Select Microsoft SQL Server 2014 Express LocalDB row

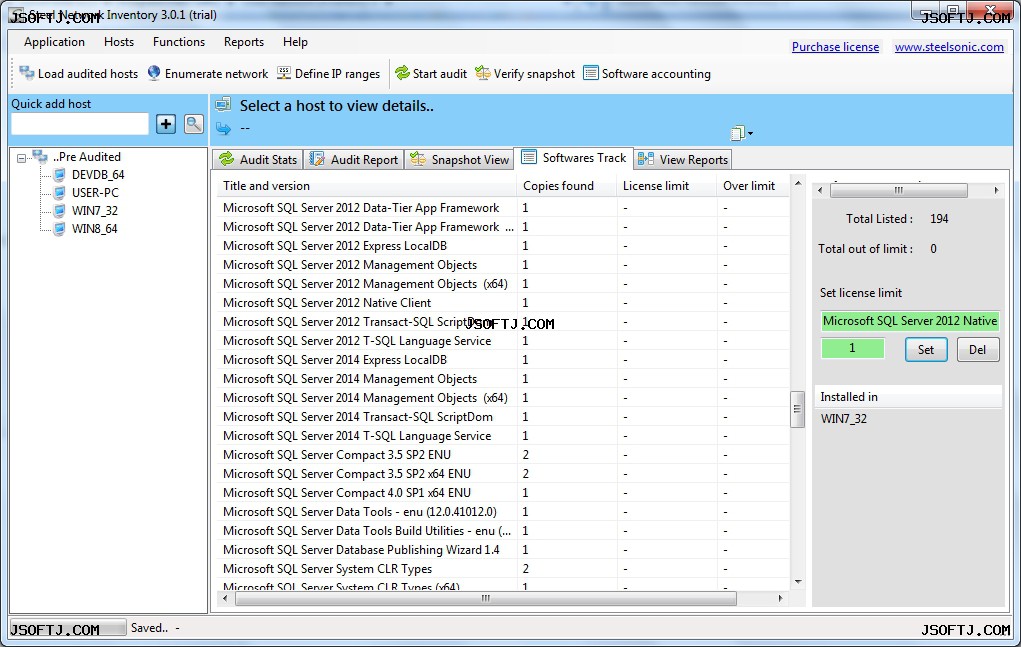[503, 360]
